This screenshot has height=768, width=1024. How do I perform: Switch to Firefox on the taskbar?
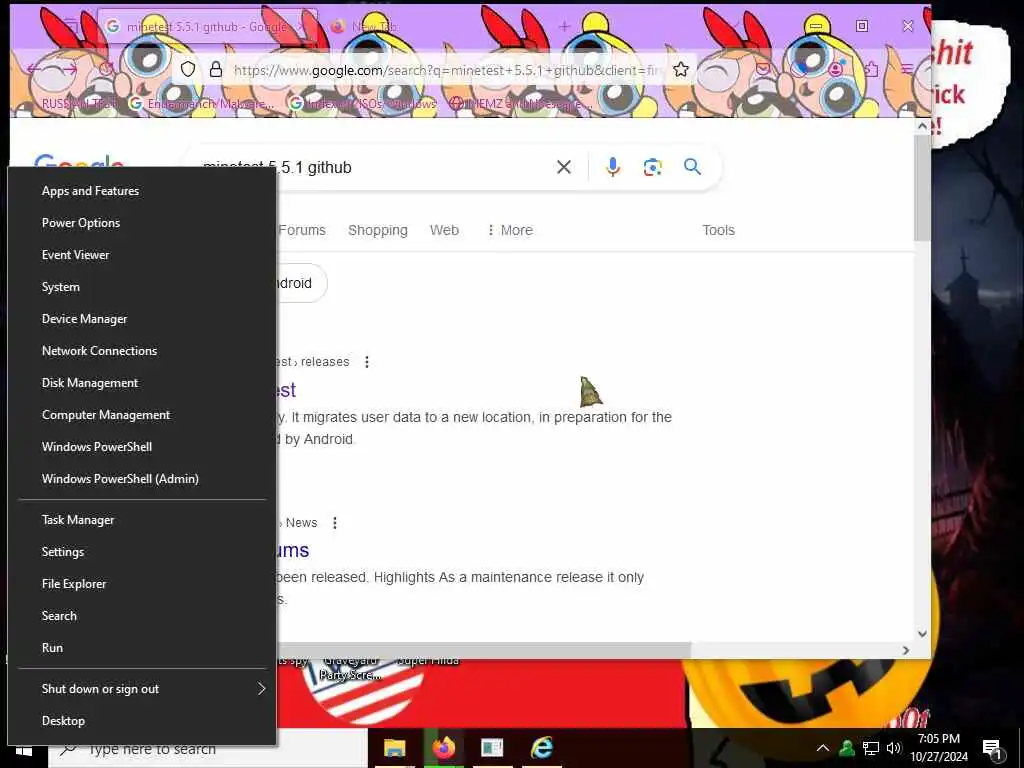click(x=443, y=748)
